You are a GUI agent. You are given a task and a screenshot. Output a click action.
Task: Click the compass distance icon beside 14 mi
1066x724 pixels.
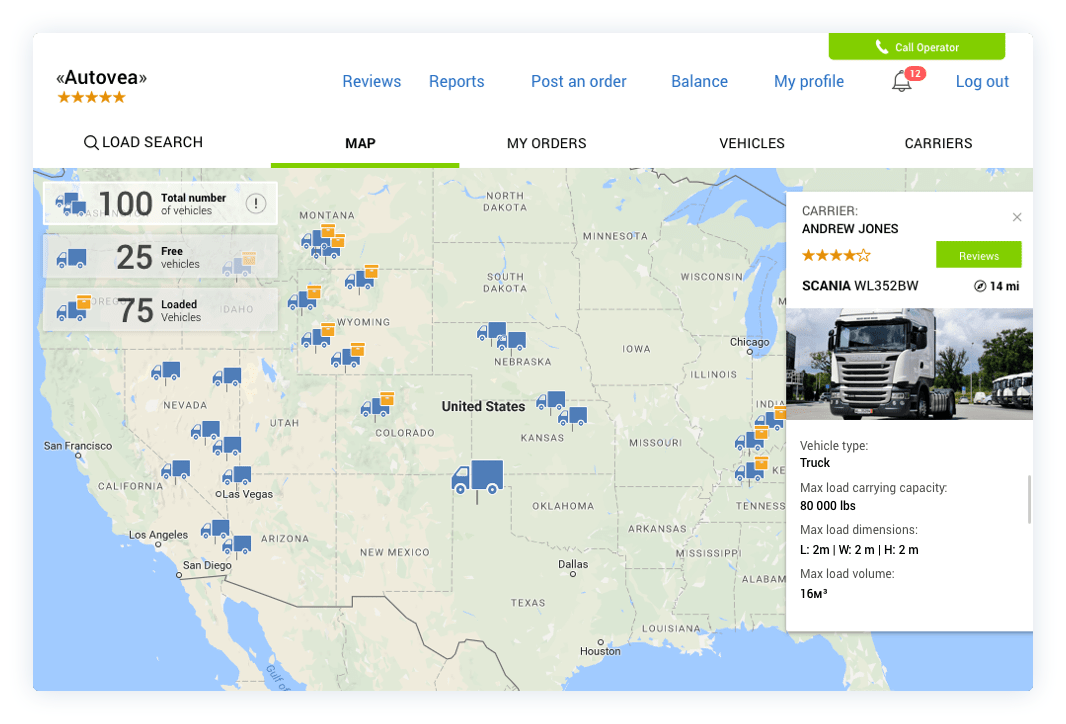tap(980, 286)
